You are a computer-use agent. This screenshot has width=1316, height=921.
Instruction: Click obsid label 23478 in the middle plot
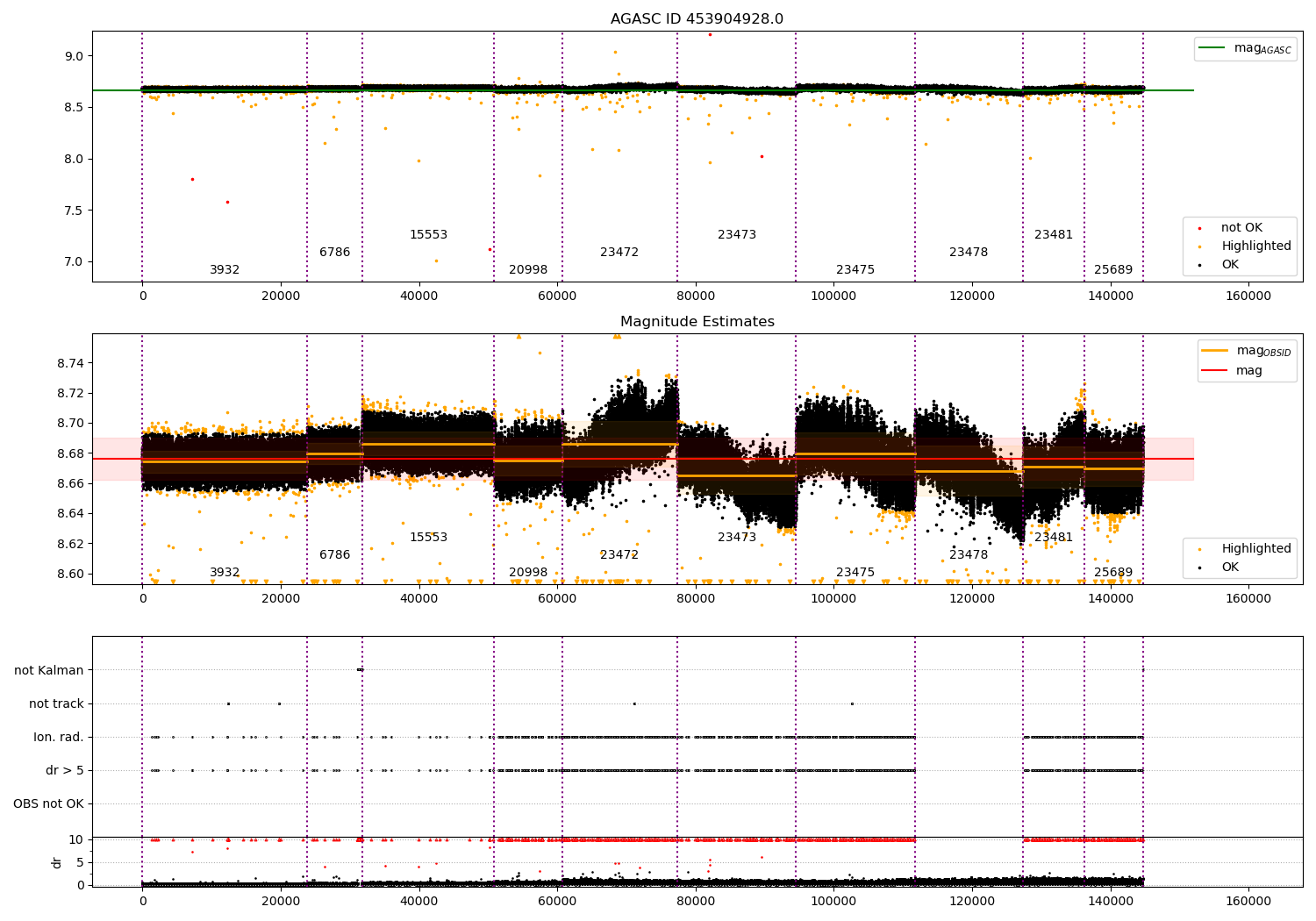(x=969, y=555)
